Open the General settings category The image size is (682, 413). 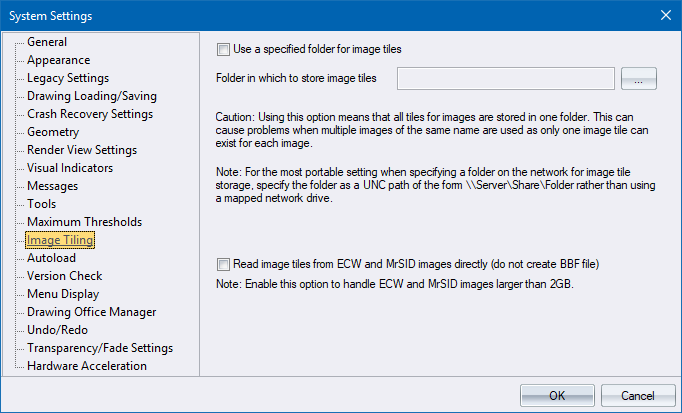47,42
